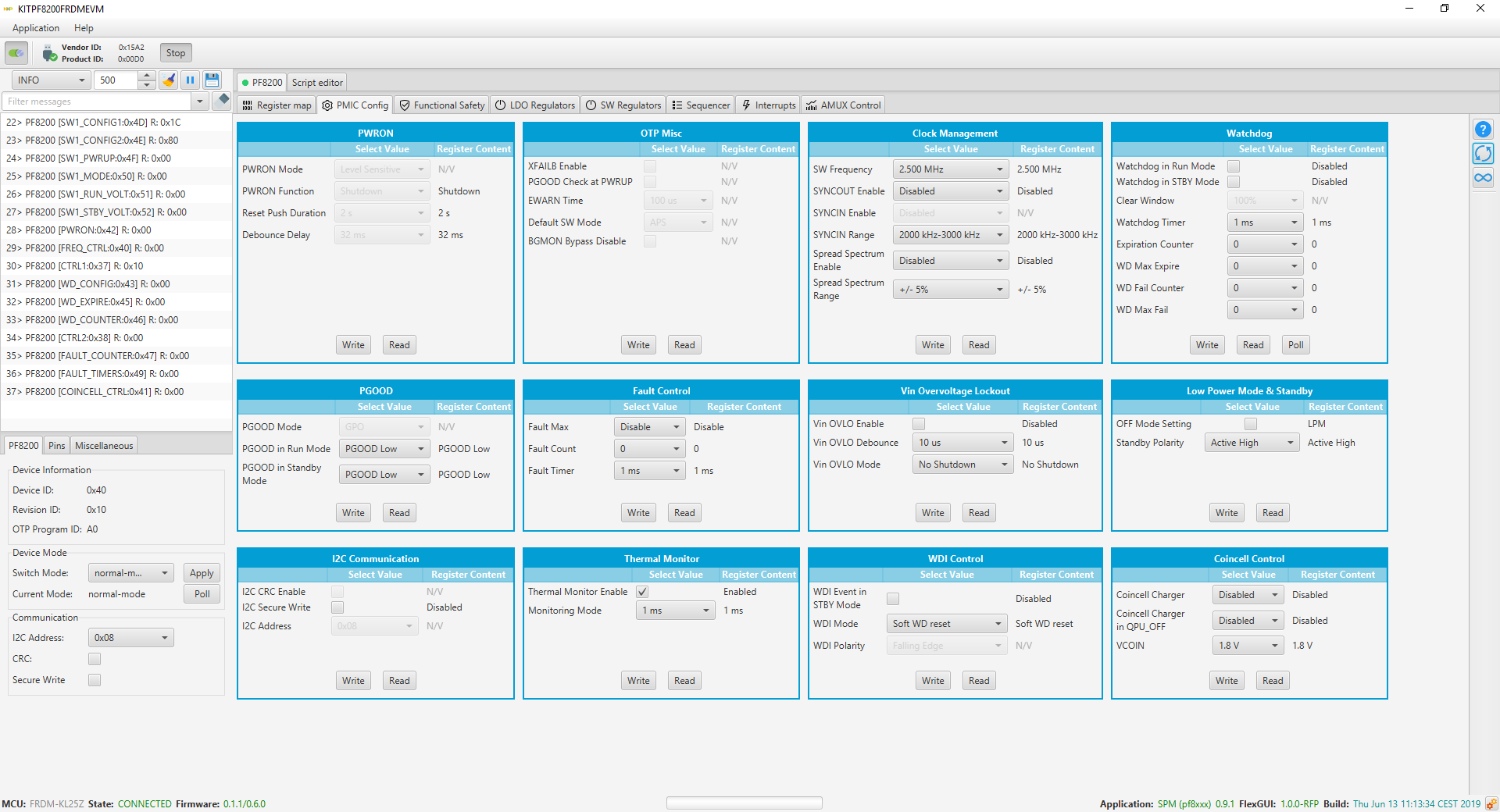The width and height of the screenshot is (1500, 812).
Task: Click Apply button for Switch Mode
Action: [202, 573]
